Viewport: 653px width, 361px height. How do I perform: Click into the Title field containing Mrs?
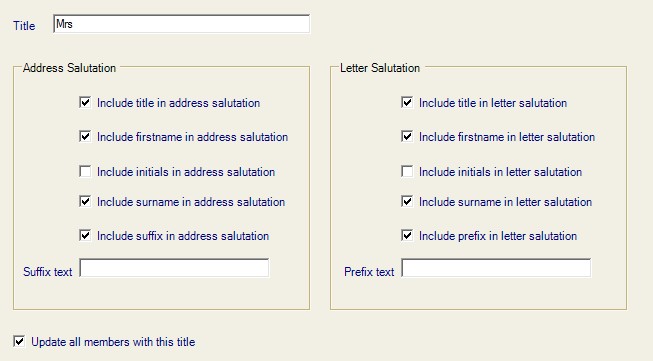point(182,24)
